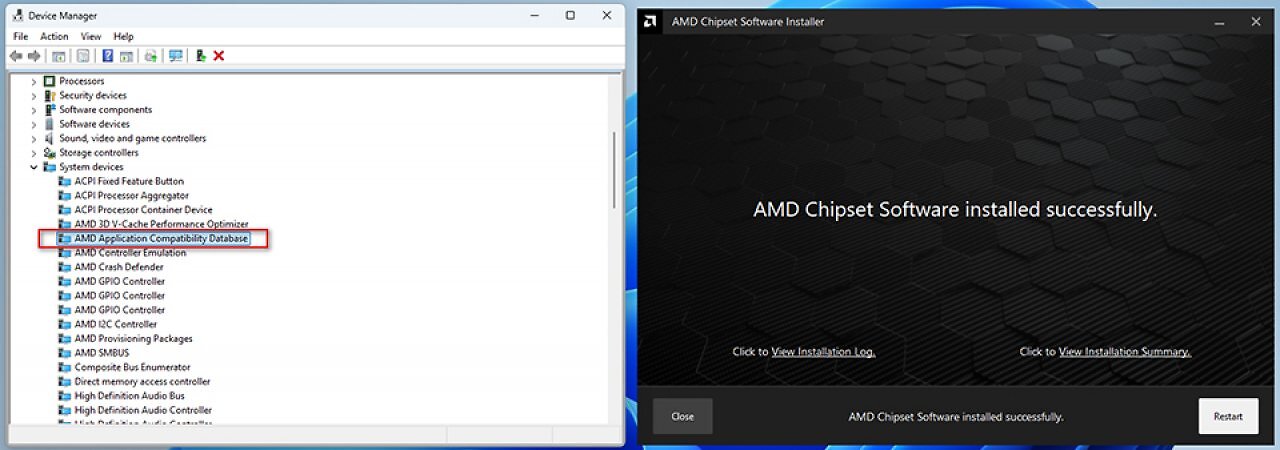Viewport: 1280px width, 450px height.
Task: Maximize the Device Manager window
Action: coord(570,15)
